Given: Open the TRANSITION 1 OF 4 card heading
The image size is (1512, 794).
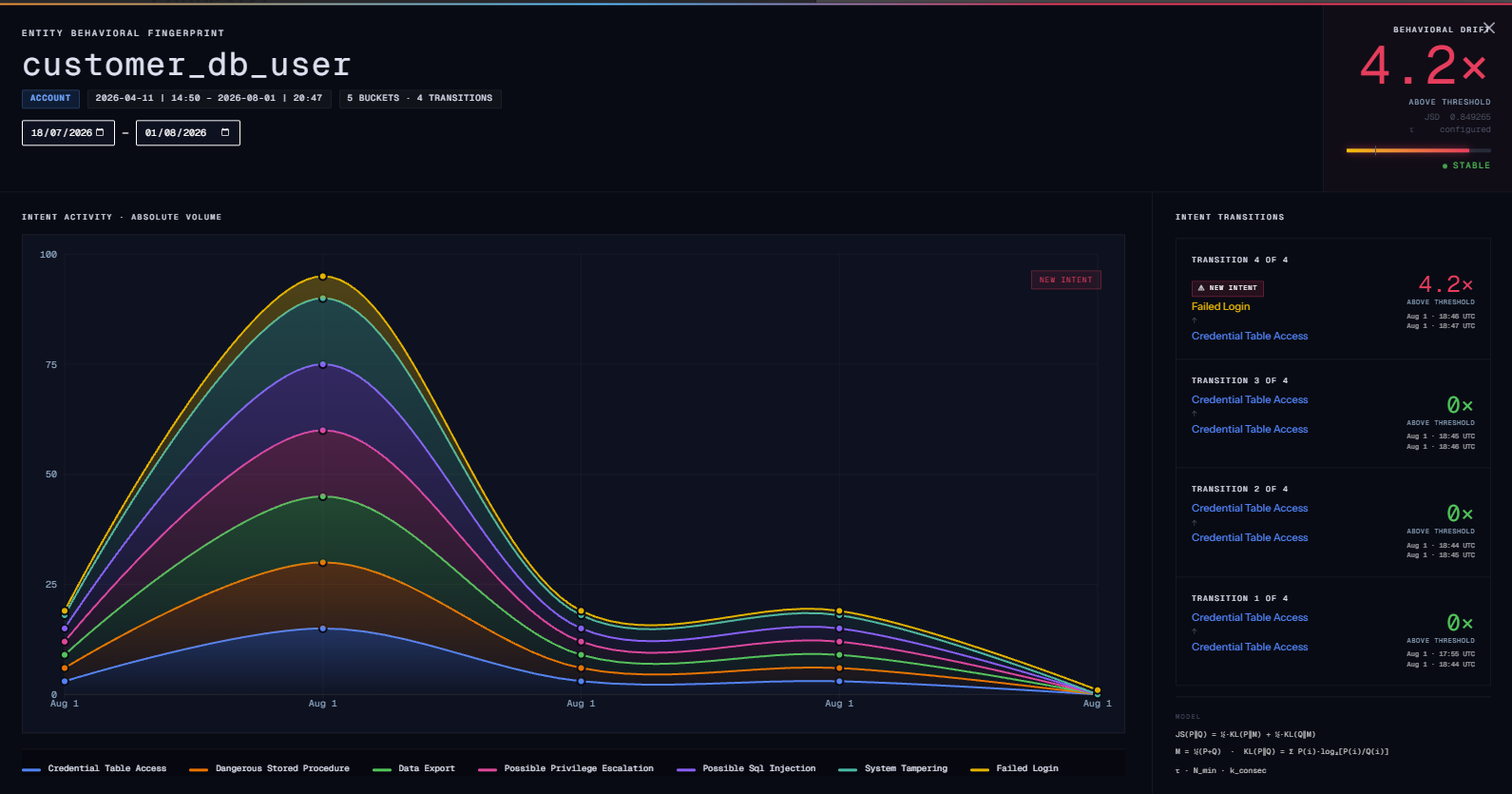Looking at the screenshot, I should tap(1239, 598).
